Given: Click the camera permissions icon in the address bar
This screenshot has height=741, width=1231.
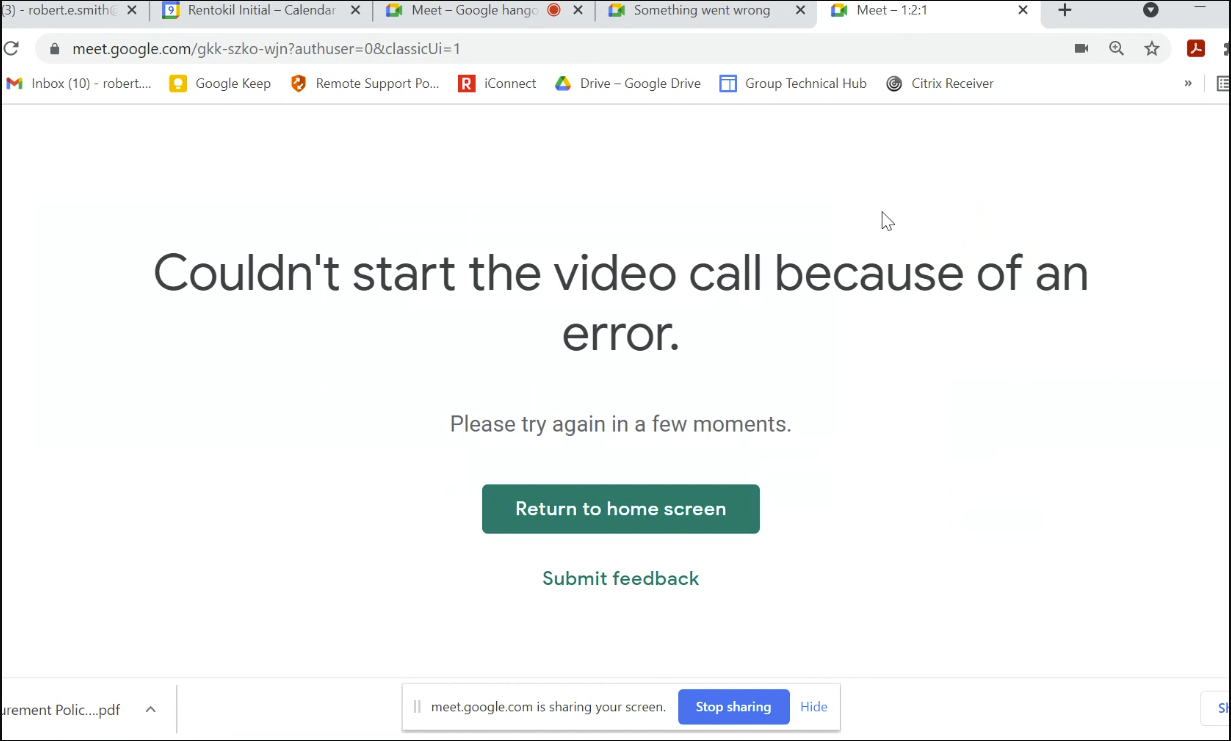Looking at the screenshot, I should (1081, 48).
